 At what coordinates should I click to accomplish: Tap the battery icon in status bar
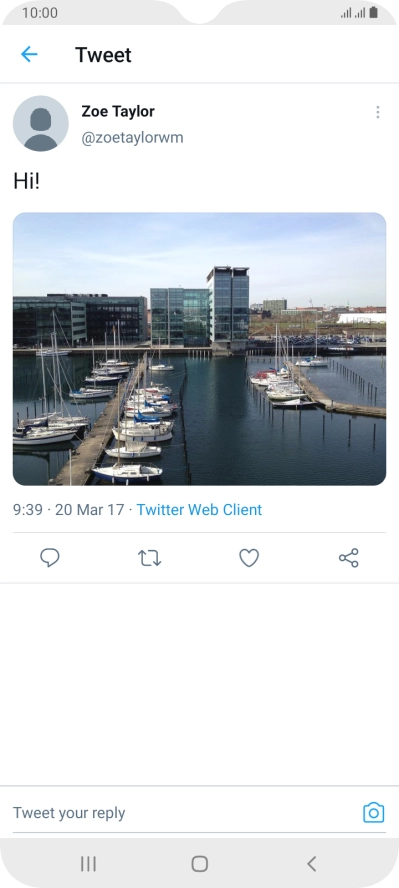pos(373,12)
